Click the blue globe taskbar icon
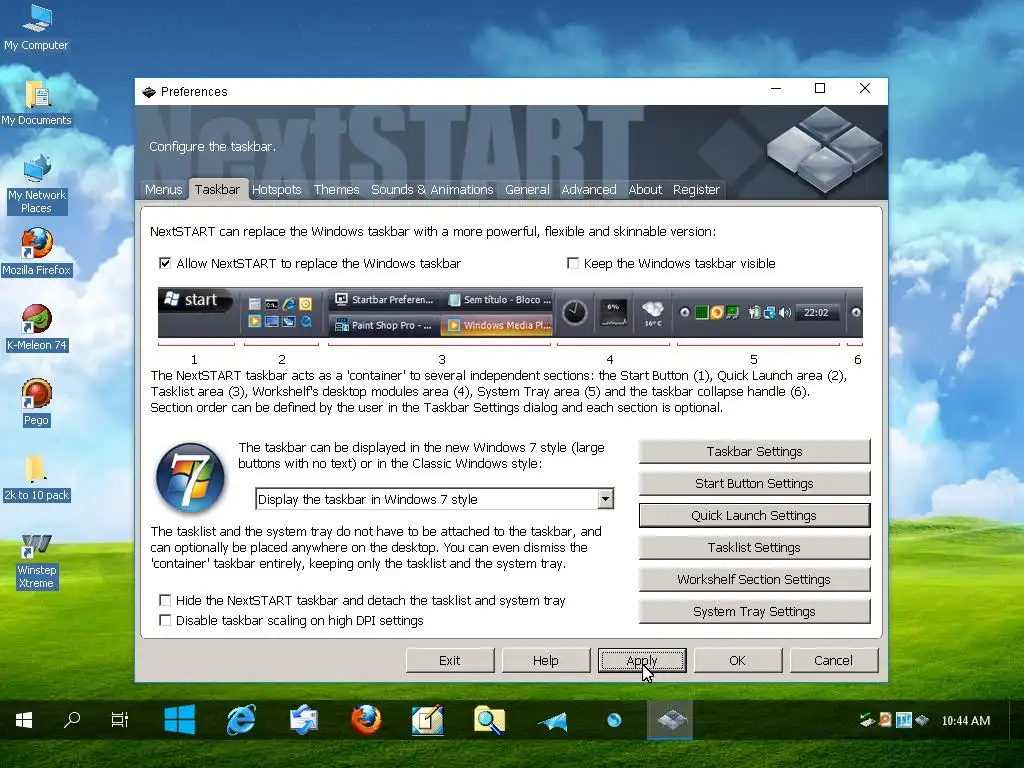 [x=614, y=720]
